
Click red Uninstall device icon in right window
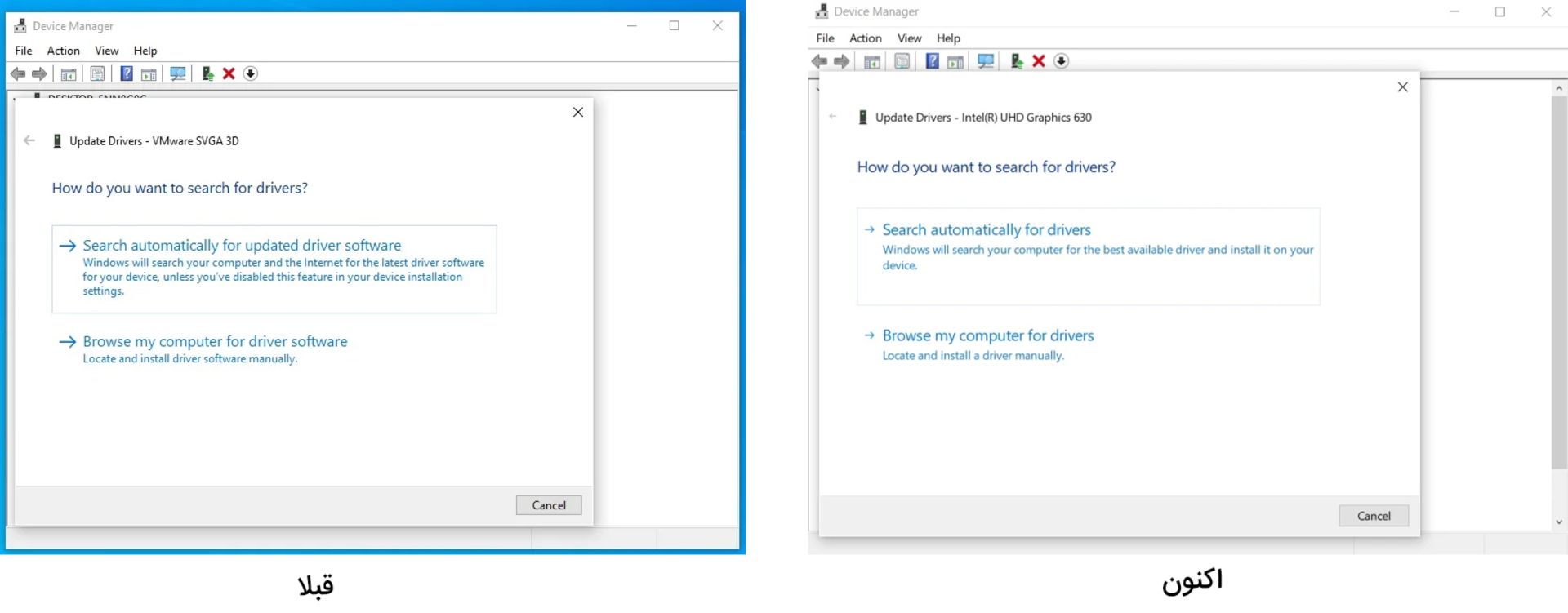pos(1039,61)
